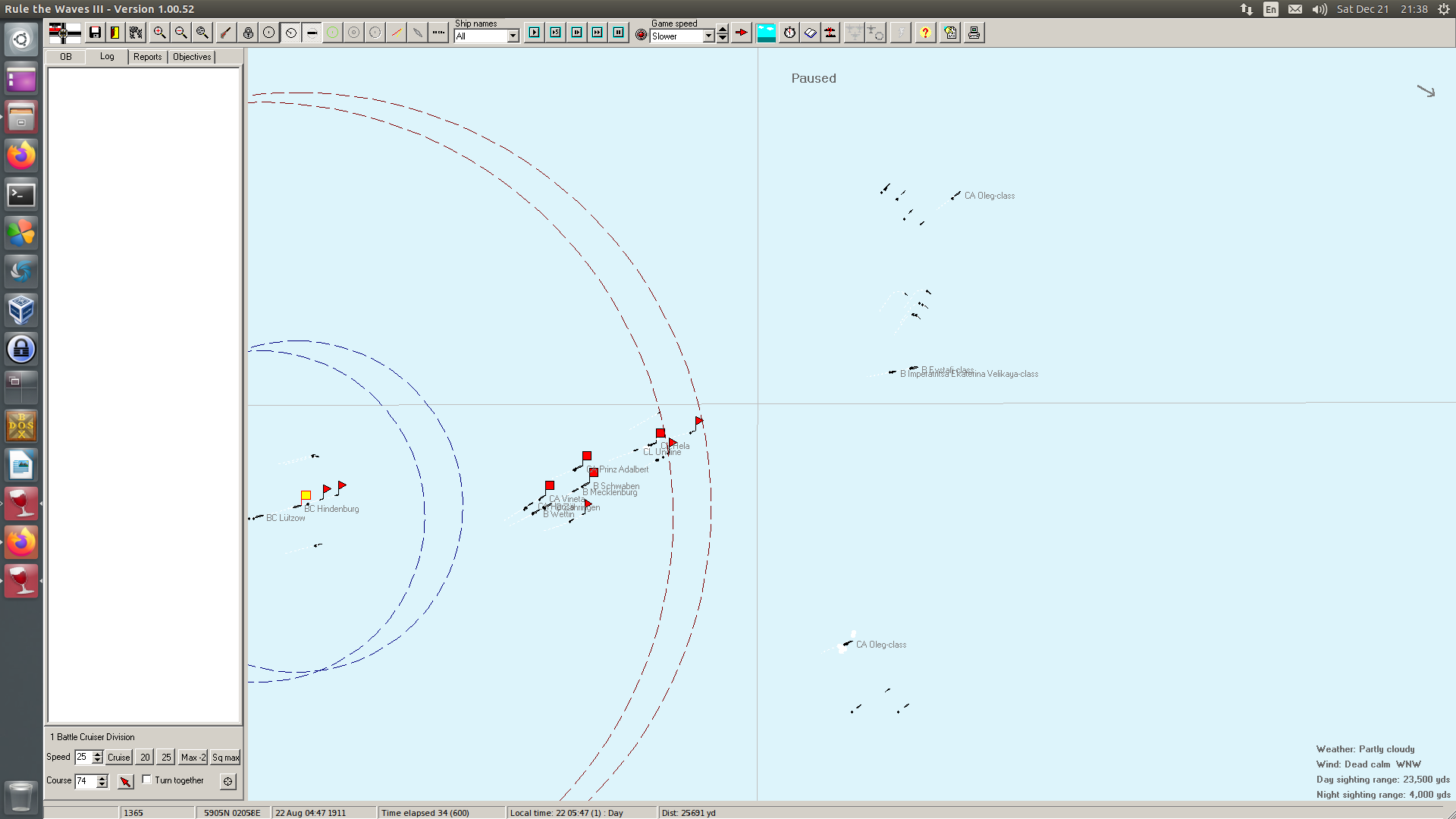1456x819 pixels.
Task: Open the Objectives tab
Action: pyautogui.click(x=192, y=57)
